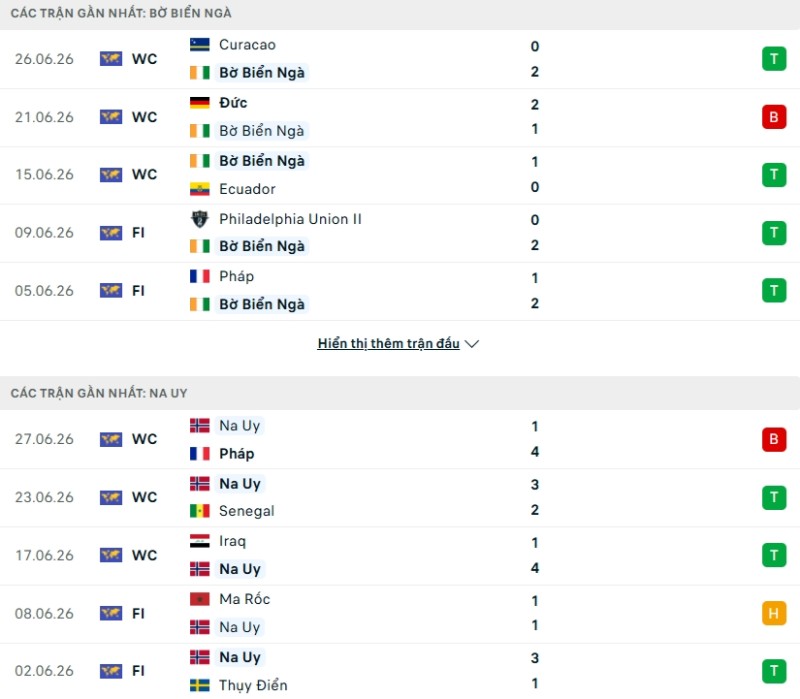Click the Philadelphia Union II crest
Image resolution: width=800 pixels, height=699 pixels.
pyautogui.click(x=199, y=219)
